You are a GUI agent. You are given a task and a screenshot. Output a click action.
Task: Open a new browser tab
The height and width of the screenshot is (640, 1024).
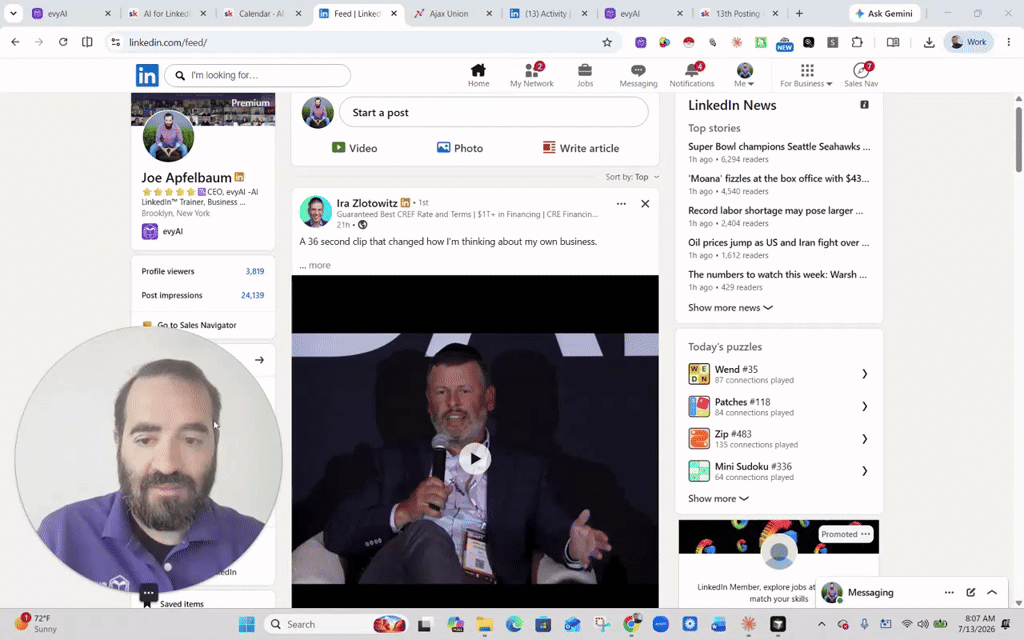pos(799,13)
